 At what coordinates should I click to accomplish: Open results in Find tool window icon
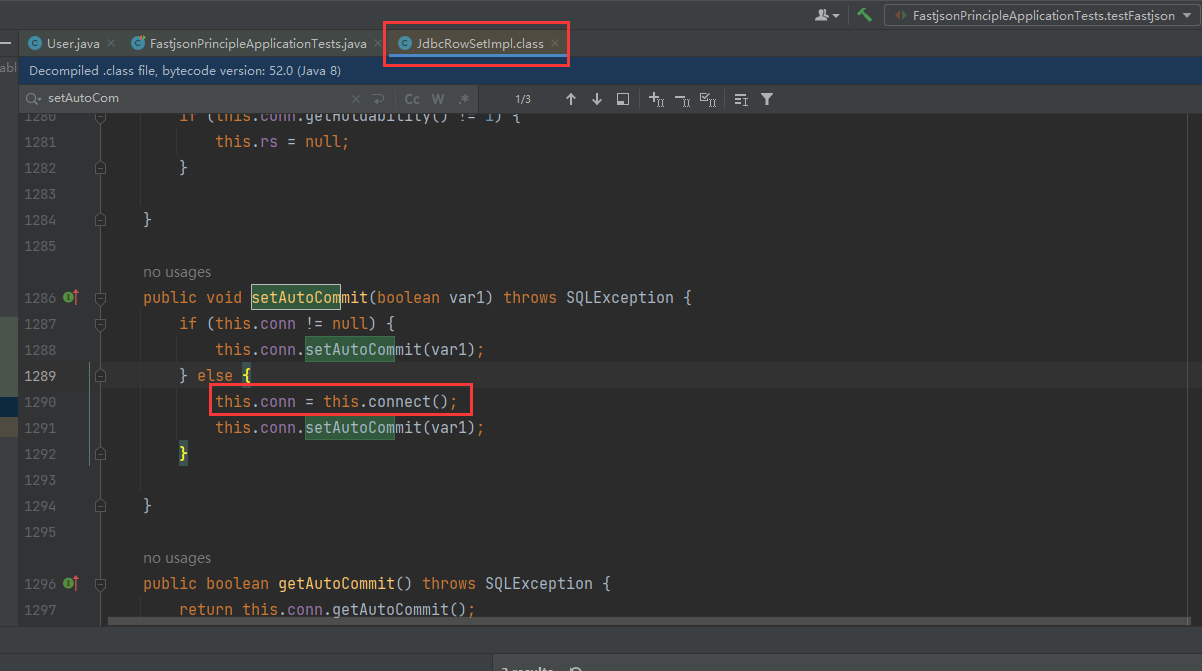tap(622, 99)
